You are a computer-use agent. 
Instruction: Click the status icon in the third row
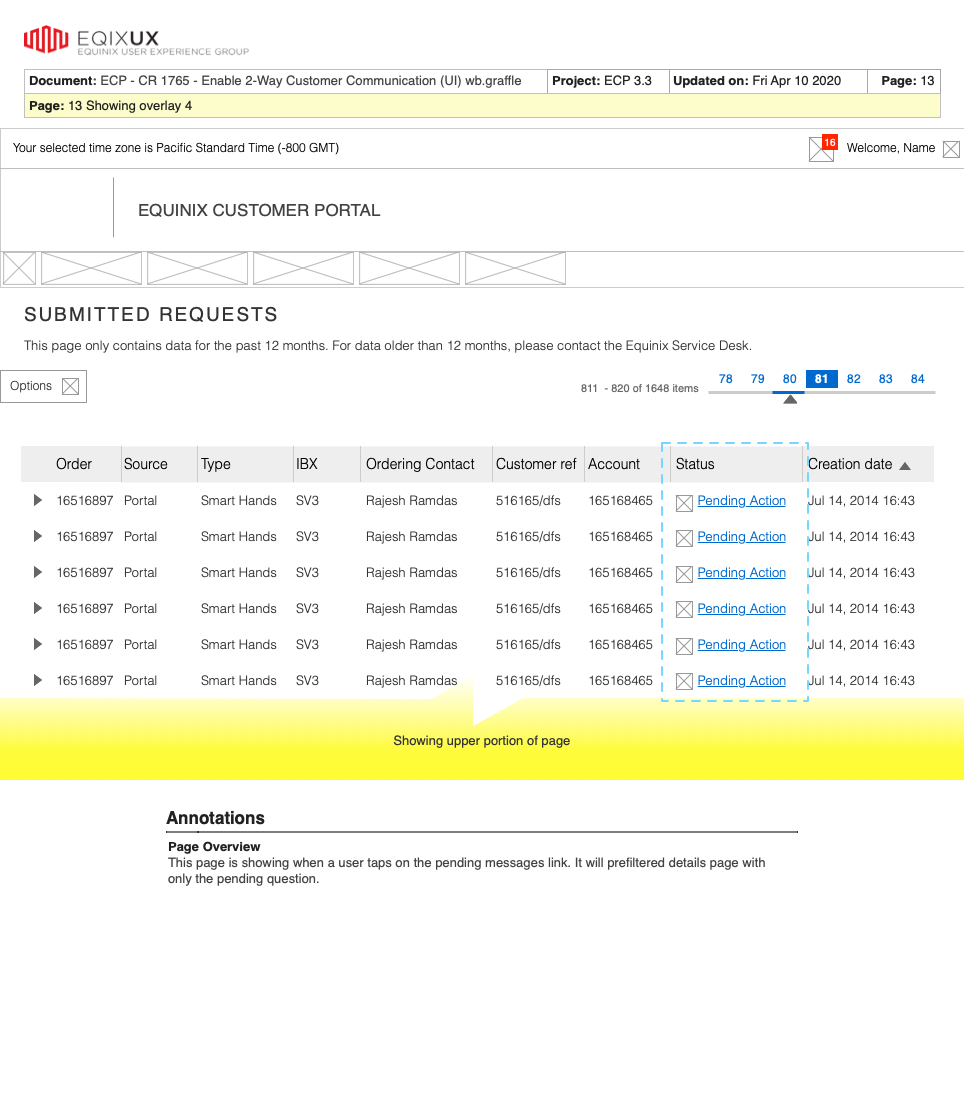pyautogui.click(x=684, y=574)
